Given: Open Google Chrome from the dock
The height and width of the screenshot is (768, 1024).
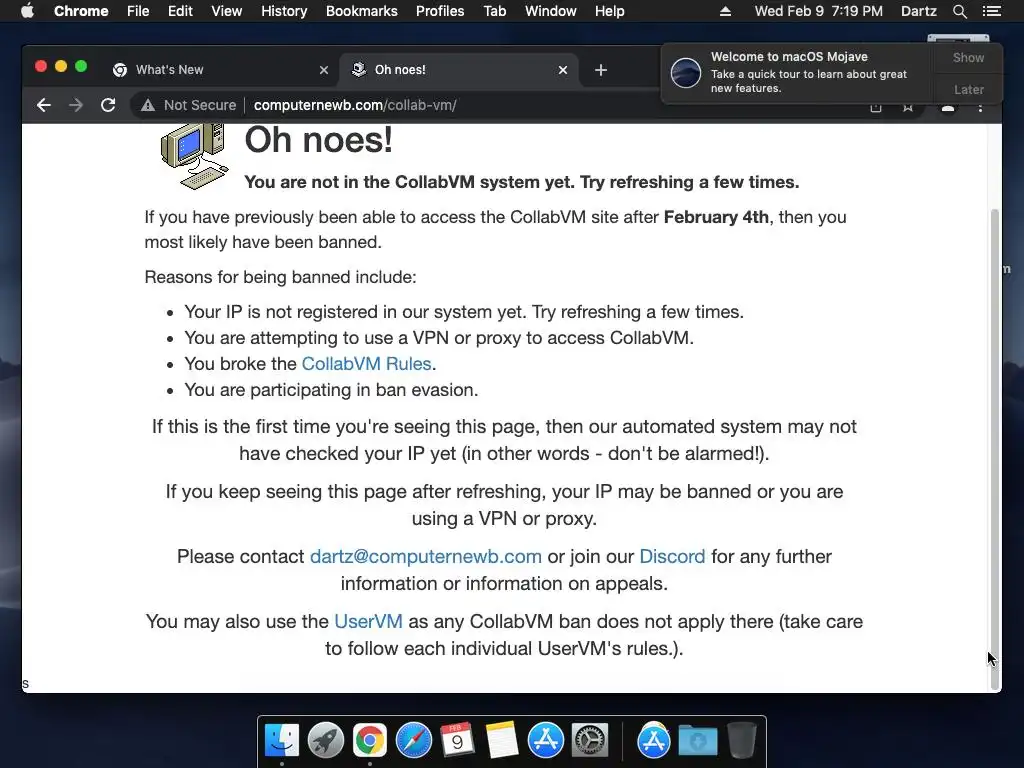Looking at the screenshot, I should point(370,741).
